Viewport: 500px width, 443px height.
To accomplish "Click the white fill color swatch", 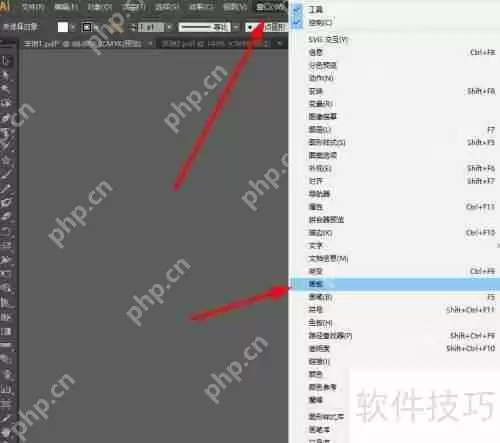I will [x=63, y=27].
